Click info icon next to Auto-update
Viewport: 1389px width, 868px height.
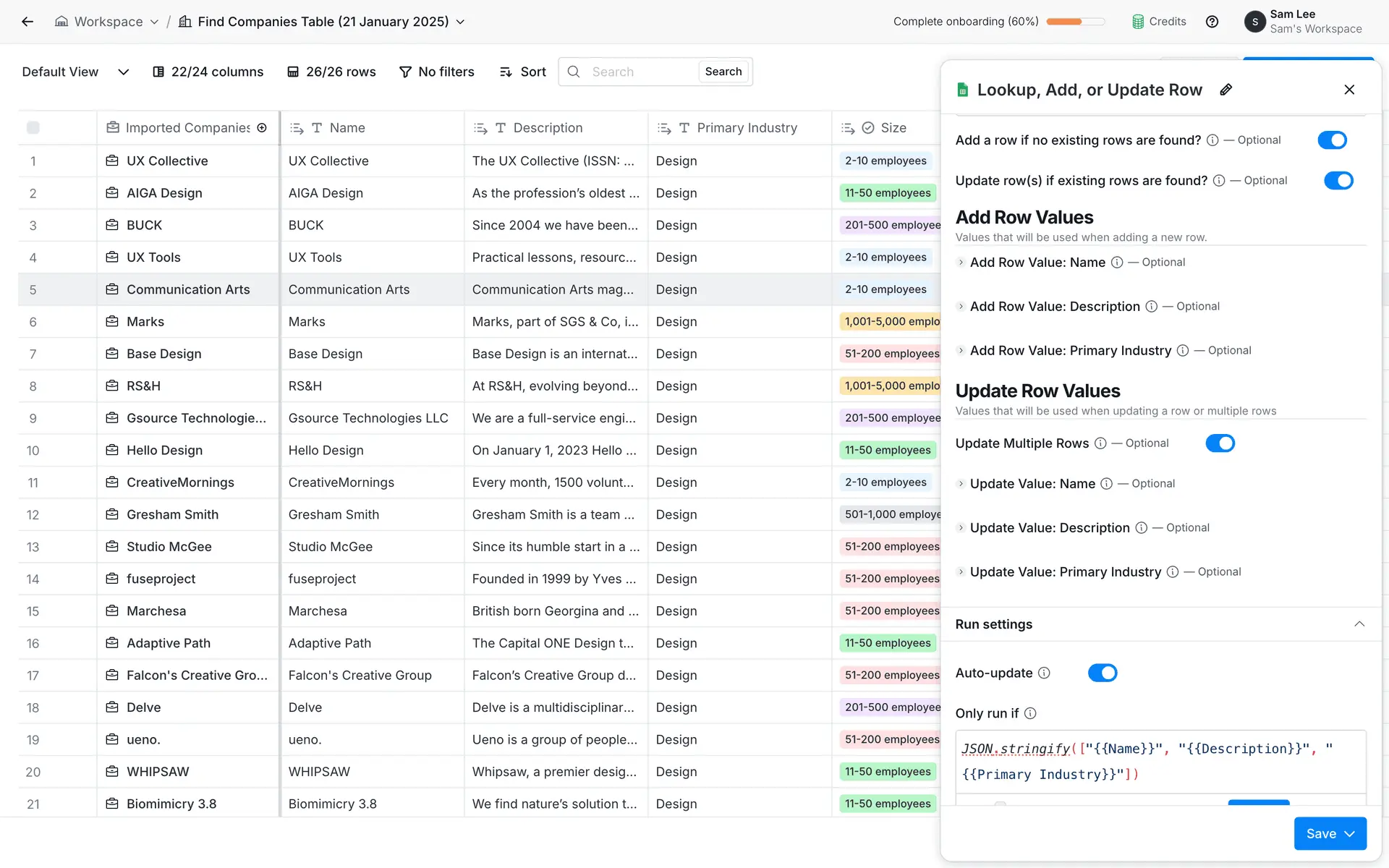click(1044, 673)
